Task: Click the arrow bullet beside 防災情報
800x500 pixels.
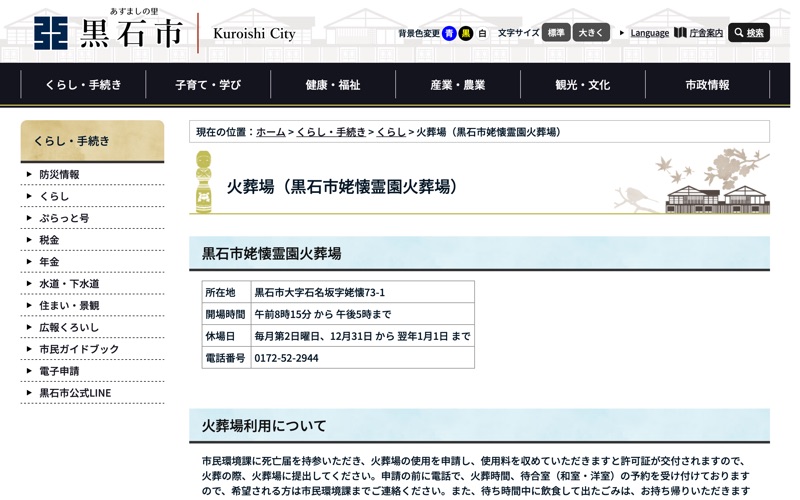Action: pyautogui.click(x=29, y=174)
